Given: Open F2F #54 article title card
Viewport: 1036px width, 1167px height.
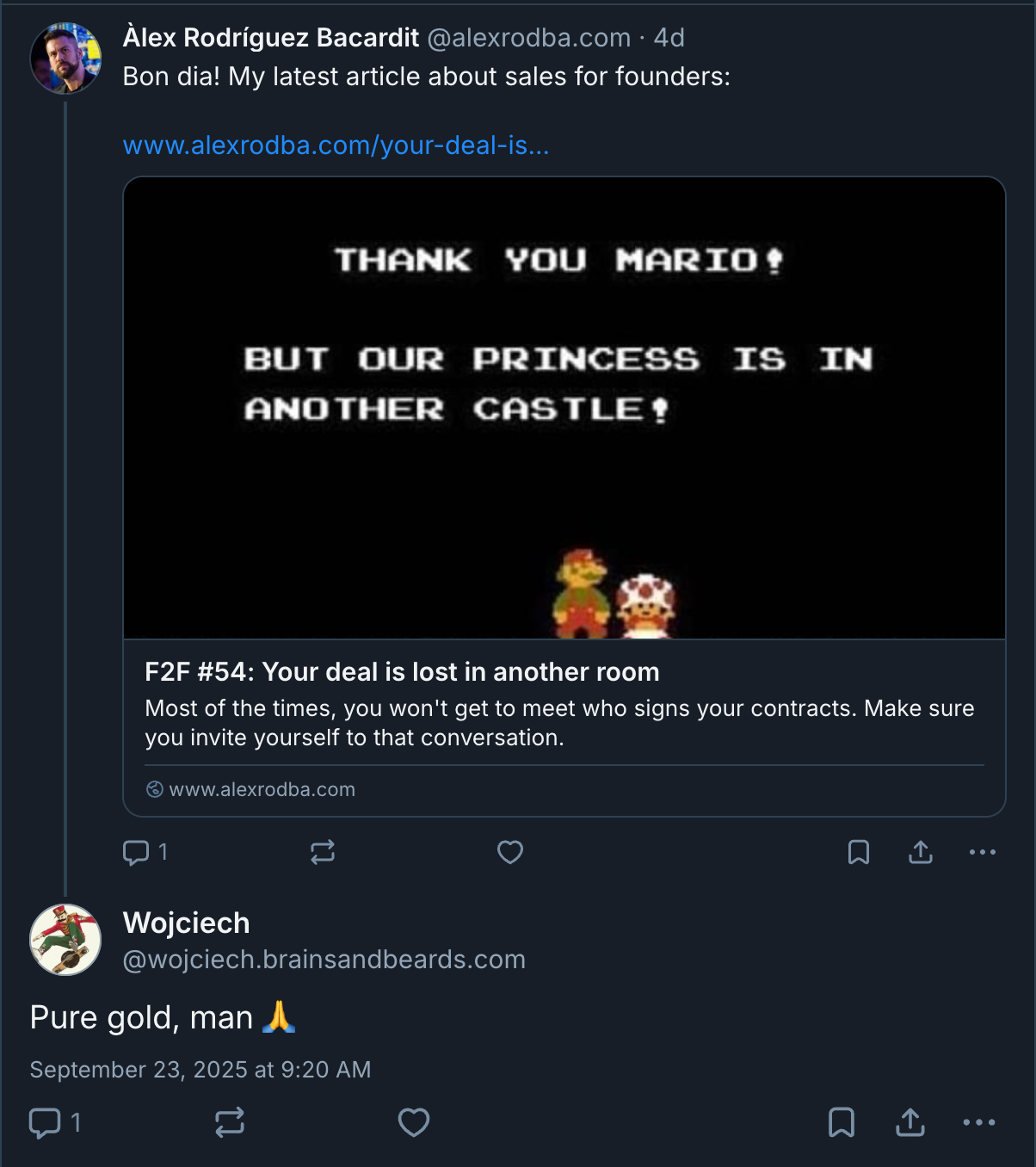Looking at the screenshot, I should coord(402,672).
